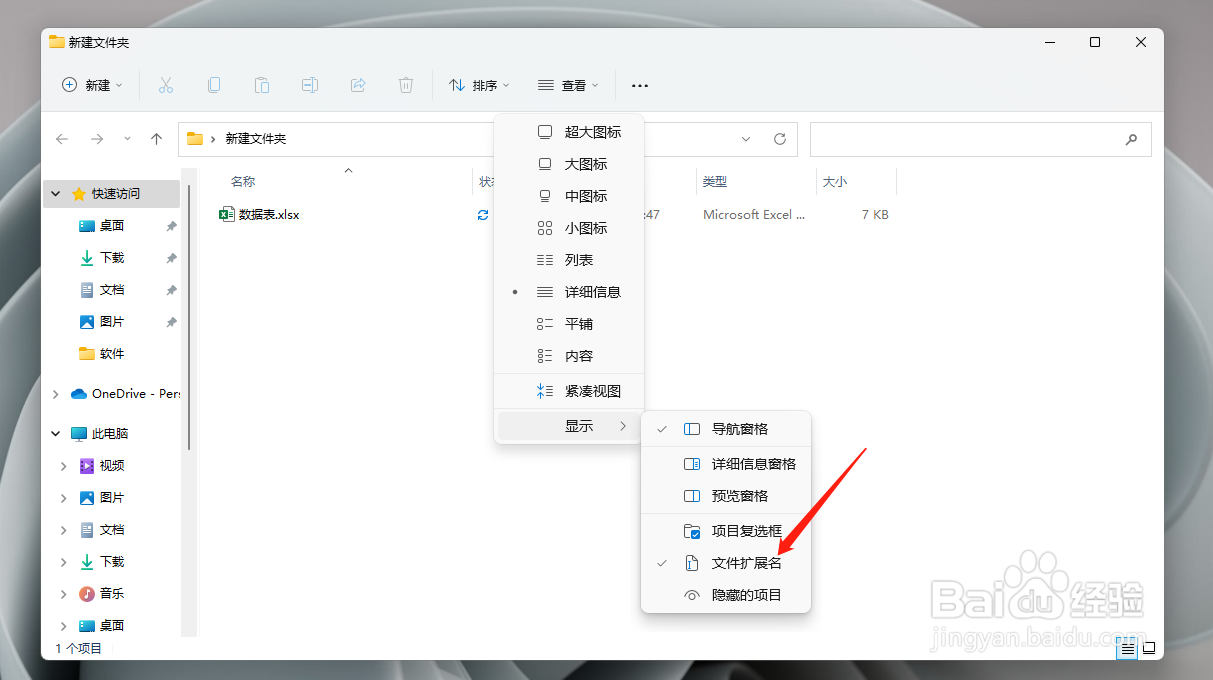Viewport: 1213px width, 680px height.
Task: Select the Cut icon in toolbar
Action: 166,85
